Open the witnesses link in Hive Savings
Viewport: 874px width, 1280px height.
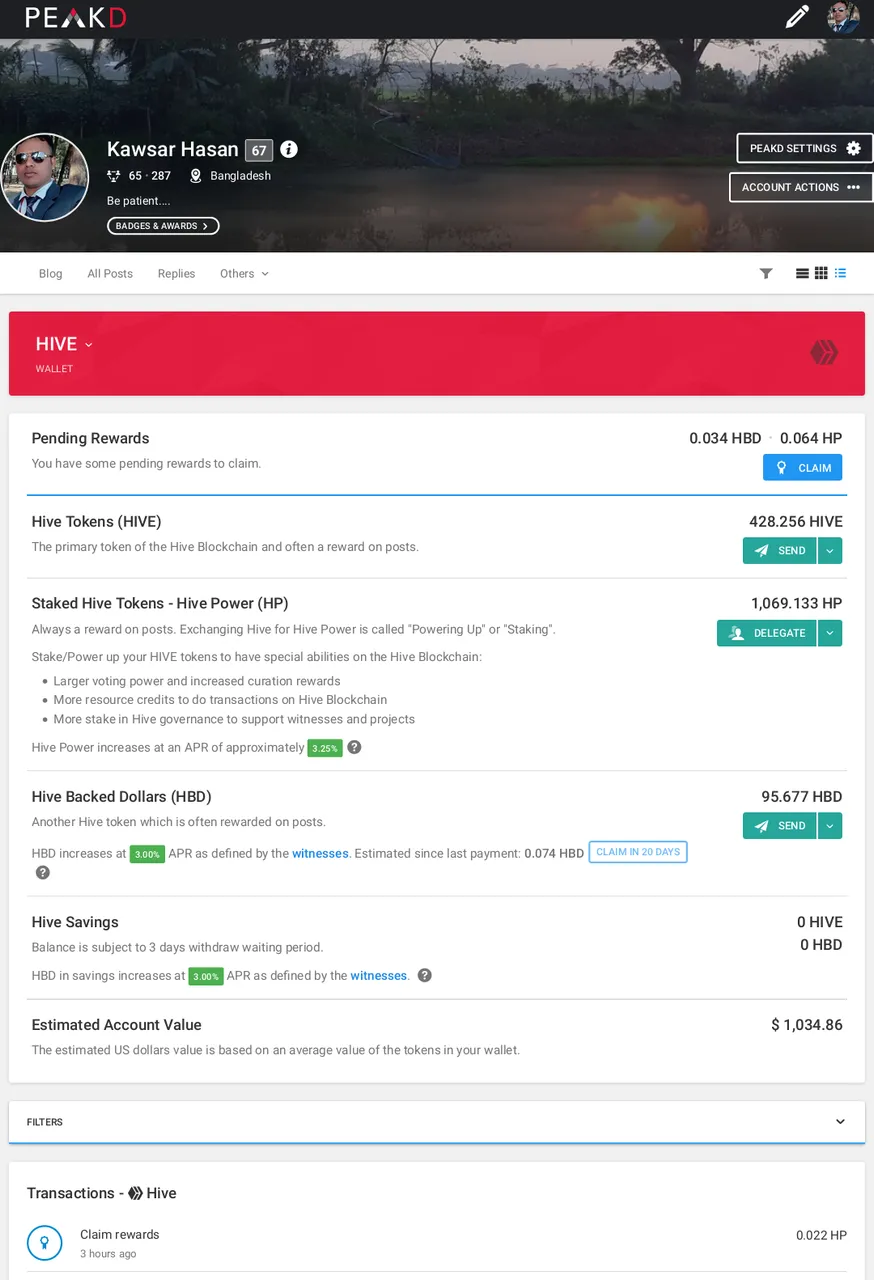coord(379,976)
